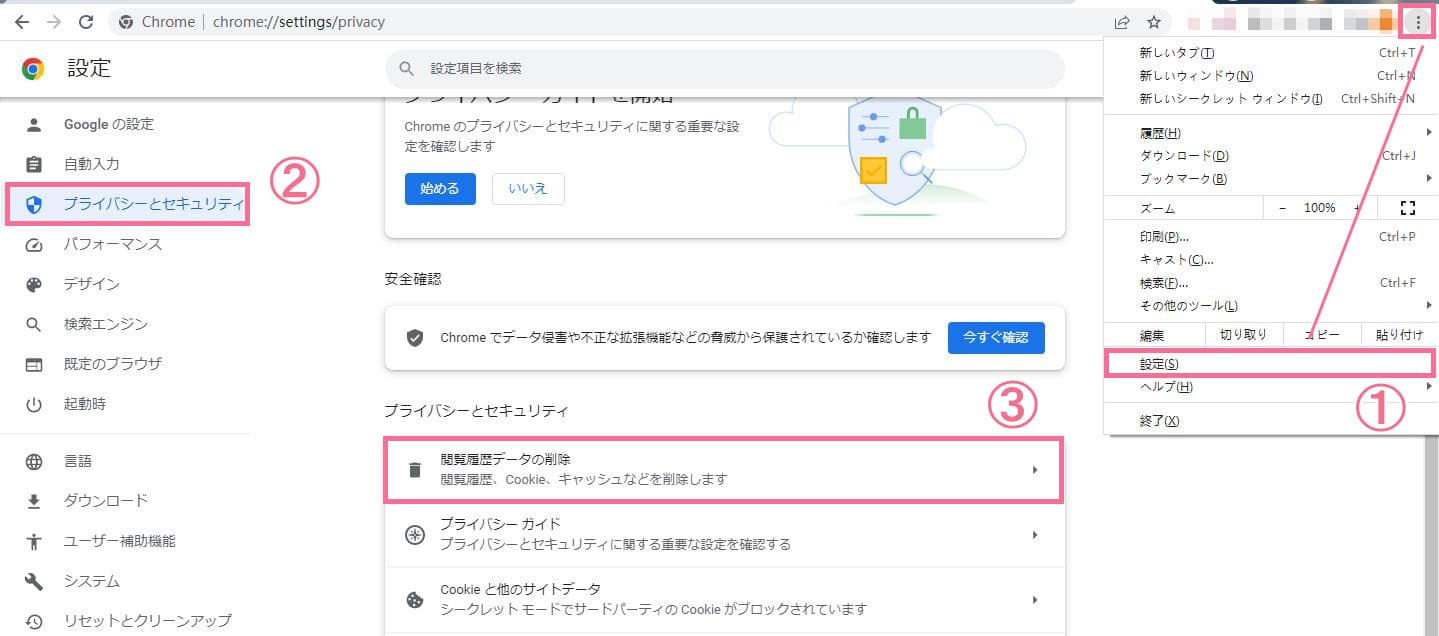Click the 始める button
The image size is (1439, 636).
click(440, 189)
